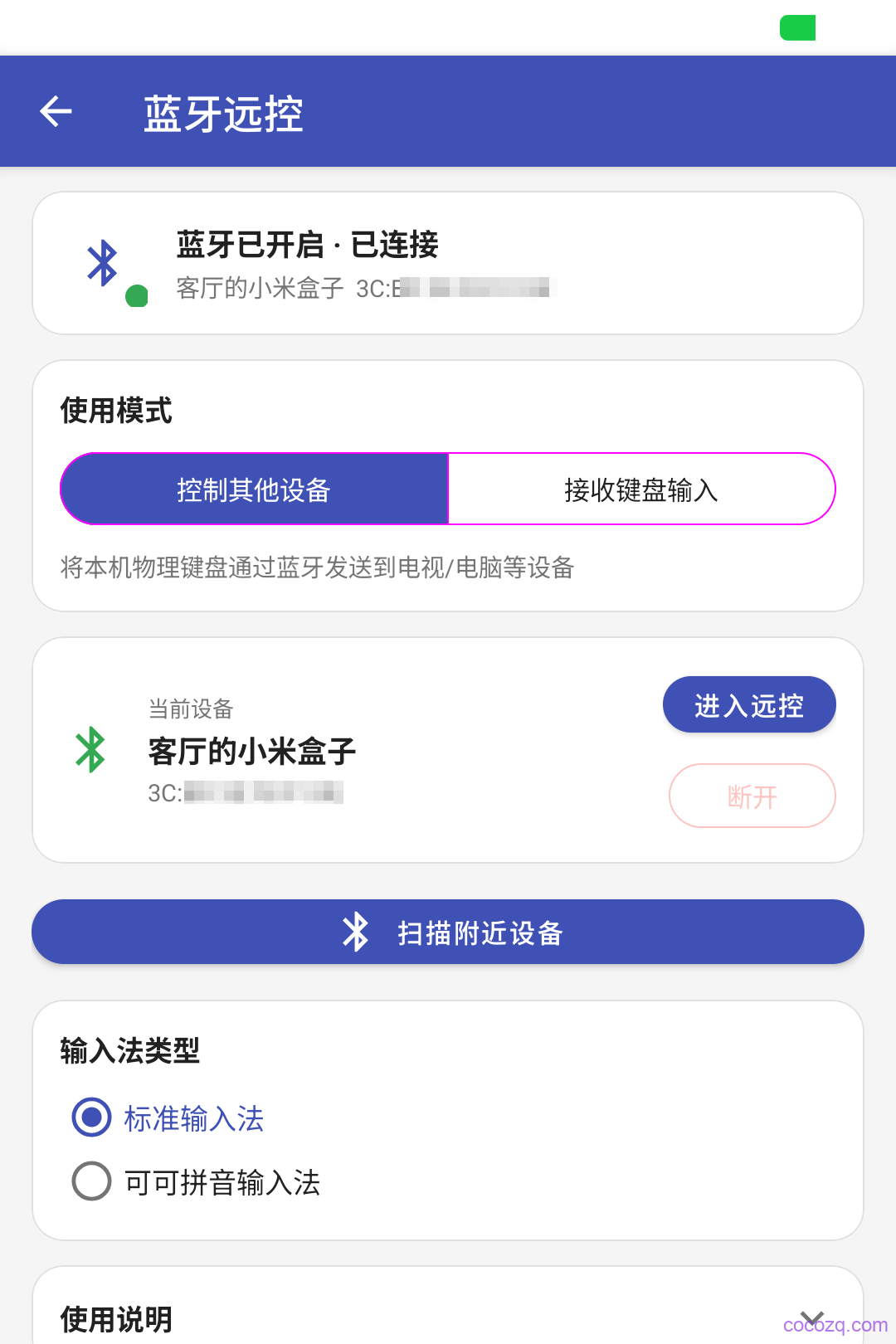Image resolution: width=896 pixels, height=1344 pixels.
Task: Expand the 使用说明 chevron
Action: click(x=812, y=1318)
